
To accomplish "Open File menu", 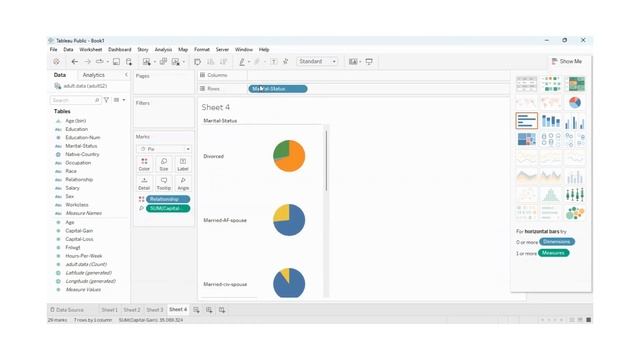I will (x=53, y=49).
